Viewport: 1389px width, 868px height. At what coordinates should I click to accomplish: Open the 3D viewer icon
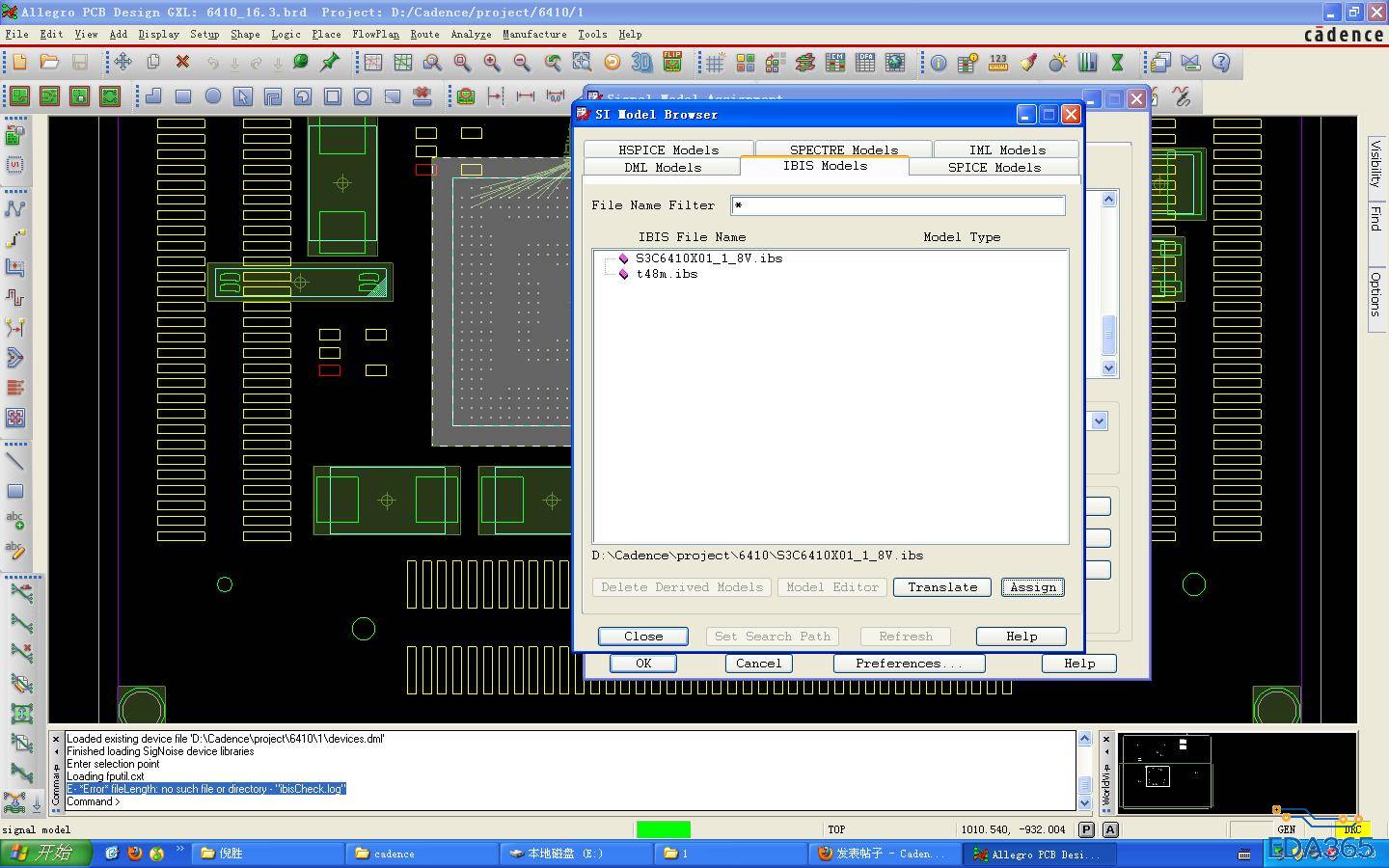tap(641, 63)
